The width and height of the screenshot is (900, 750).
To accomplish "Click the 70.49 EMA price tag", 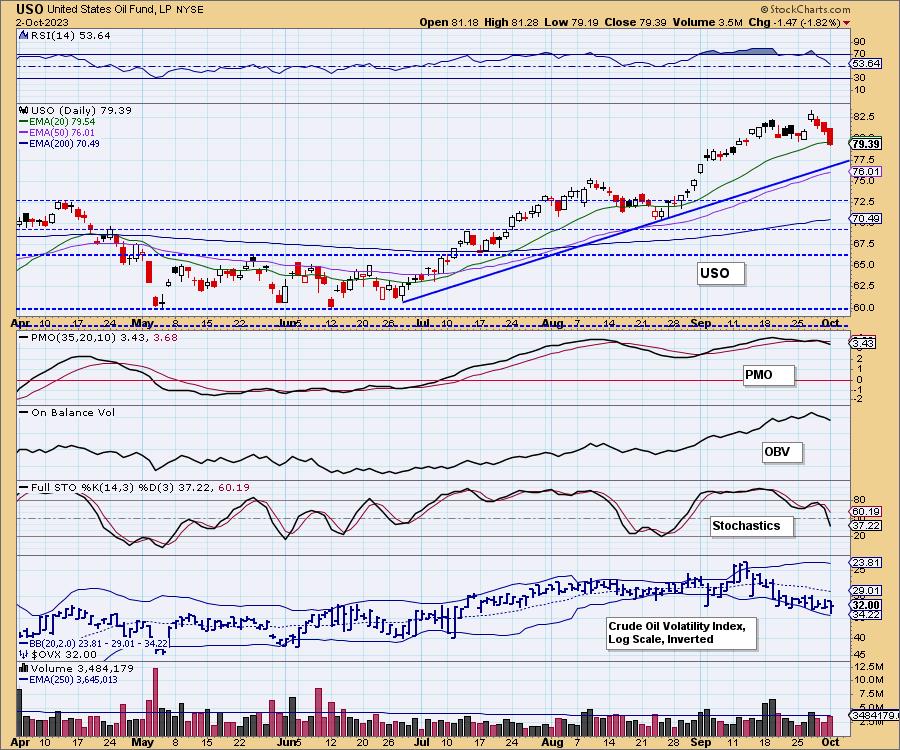I will pyautogui.click(x=866, y=219).
